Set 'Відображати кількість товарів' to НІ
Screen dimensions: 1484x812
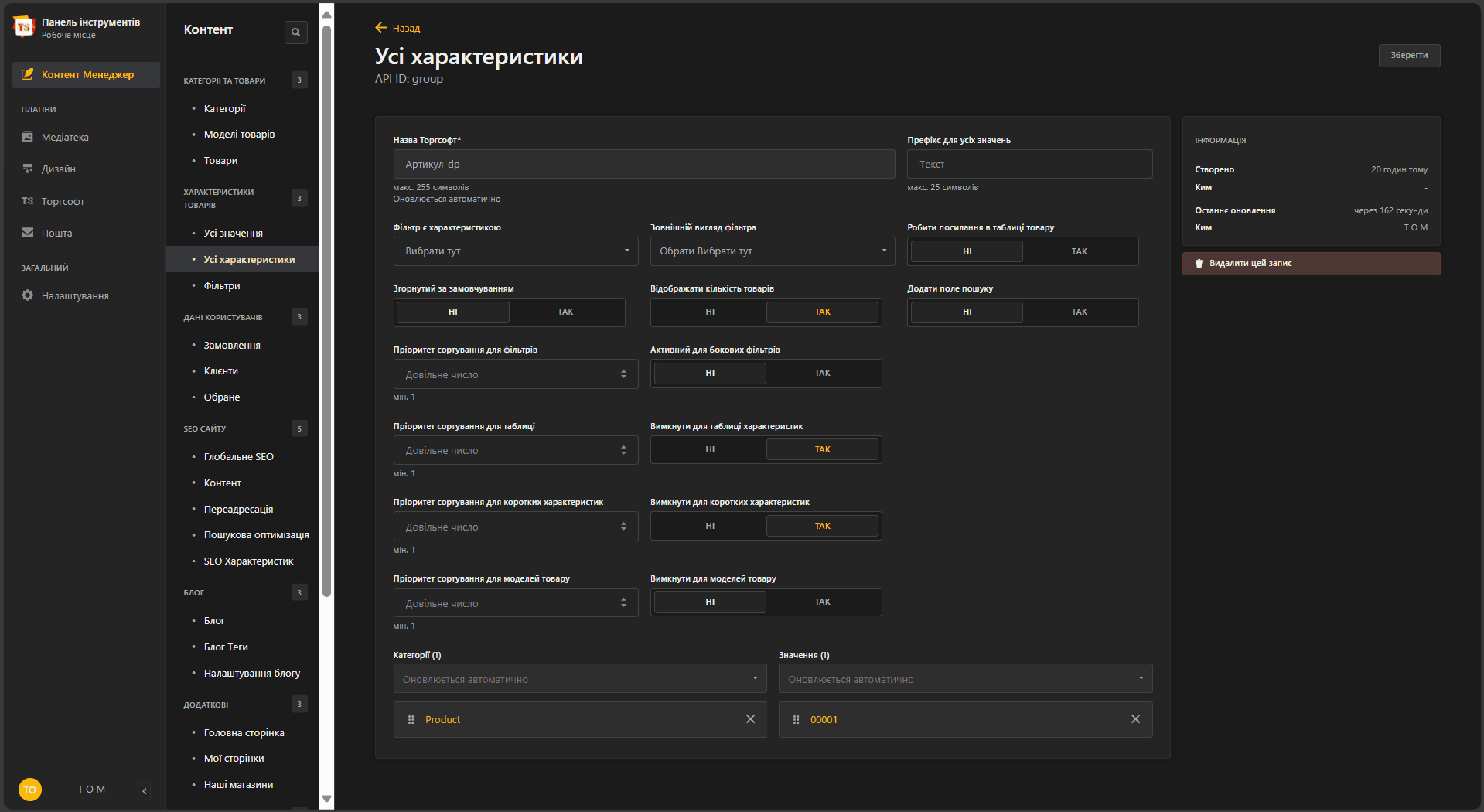point(710,312)
